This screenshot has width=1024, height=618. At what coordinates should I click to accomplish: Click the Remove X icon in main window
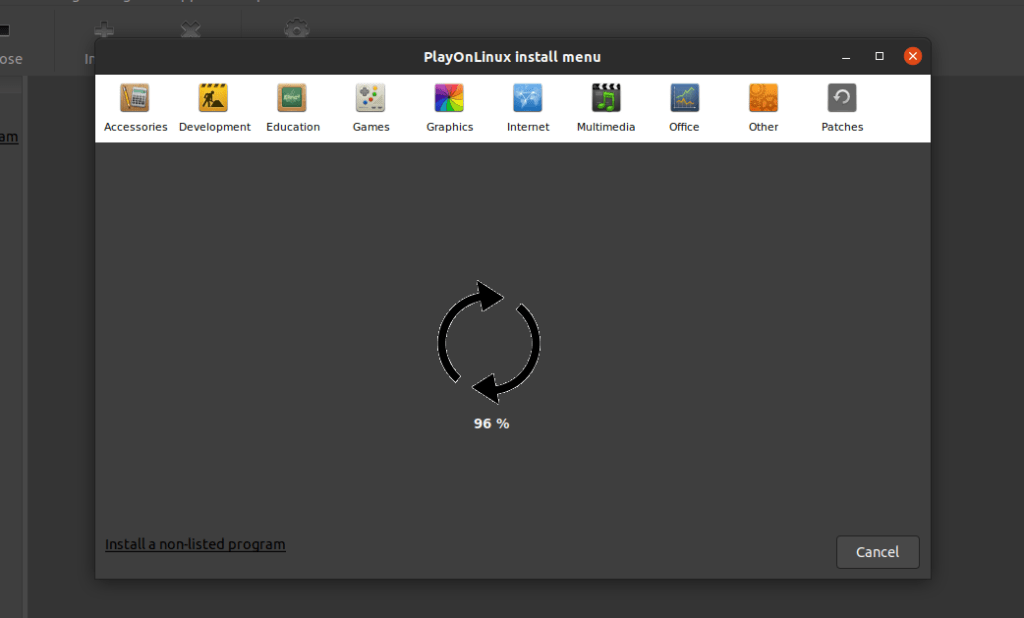[191, 29]
